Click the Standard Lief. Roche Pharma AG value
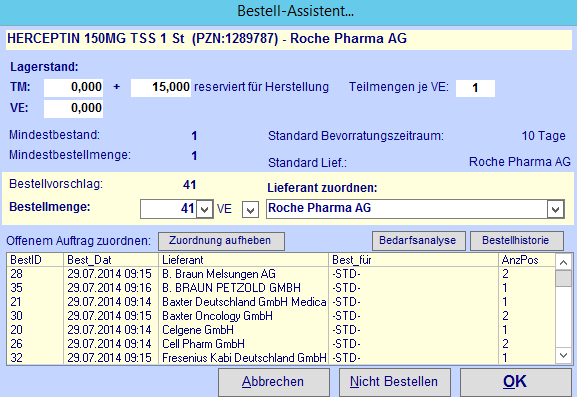577x397 pixels. pos(520,162)
